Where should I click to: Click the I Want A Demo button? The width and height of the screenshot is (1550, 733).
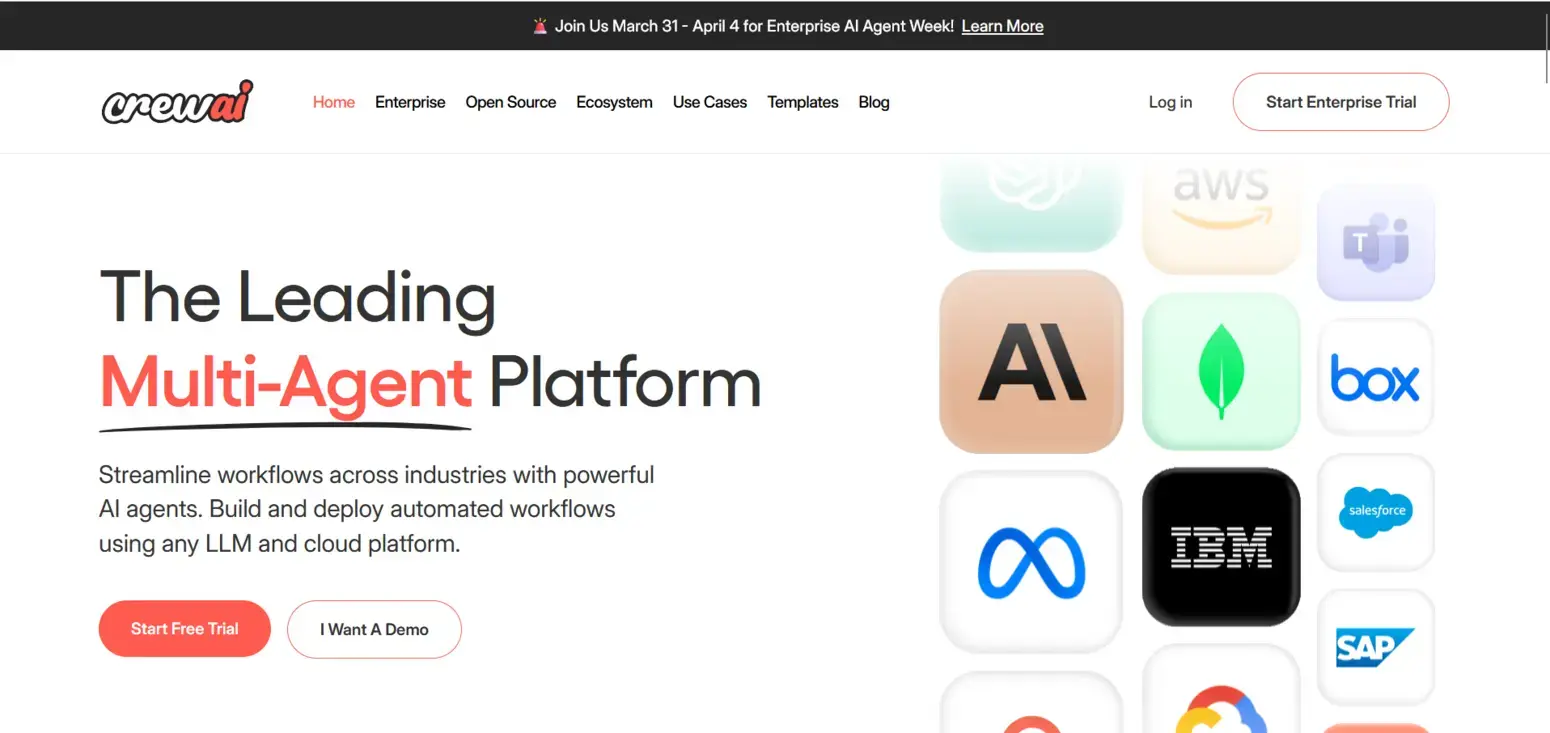point(374,629)
